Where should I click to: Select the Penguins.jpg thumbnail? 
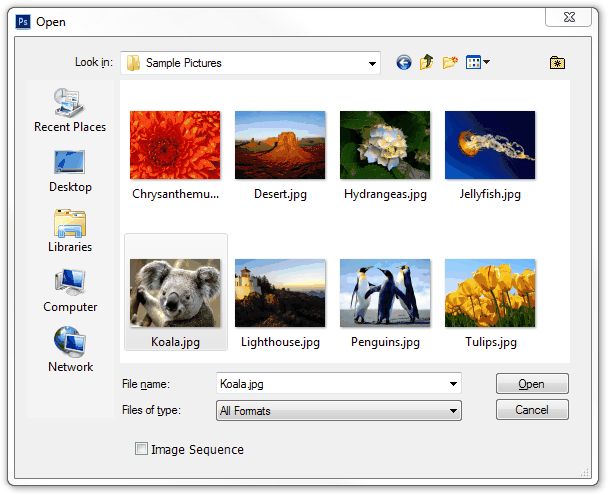385,293
